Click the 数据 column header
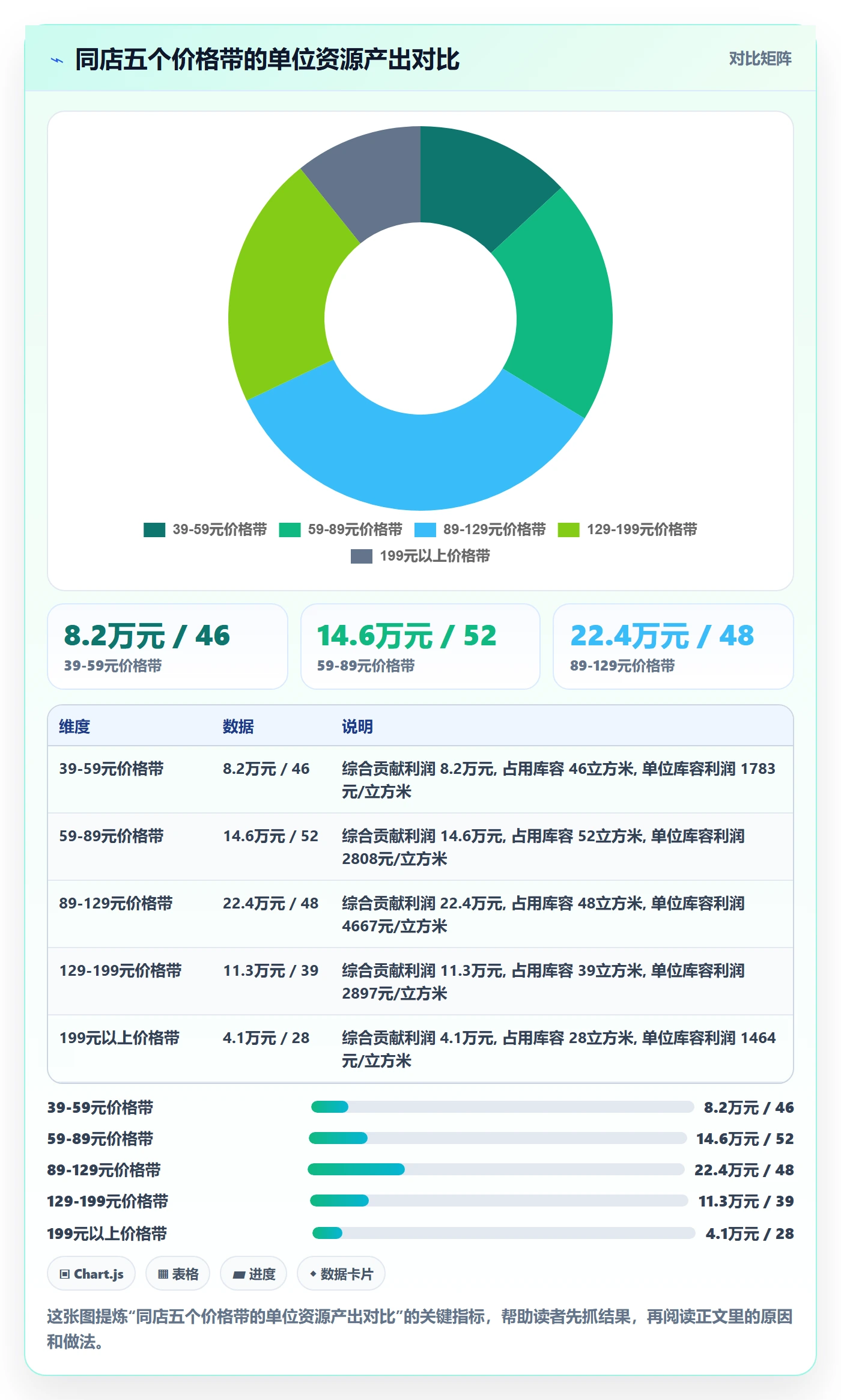The image size is (841, 1400). pos(238,726)
